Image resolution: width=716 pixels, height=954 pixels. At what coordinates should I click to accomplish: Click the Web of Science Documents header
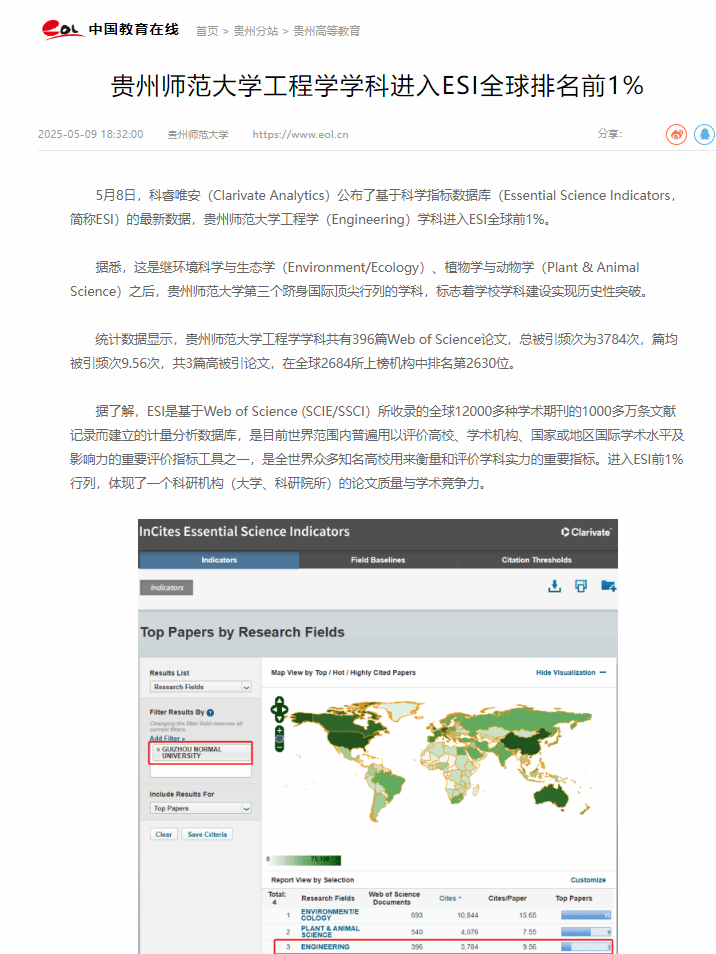[394, 898]
